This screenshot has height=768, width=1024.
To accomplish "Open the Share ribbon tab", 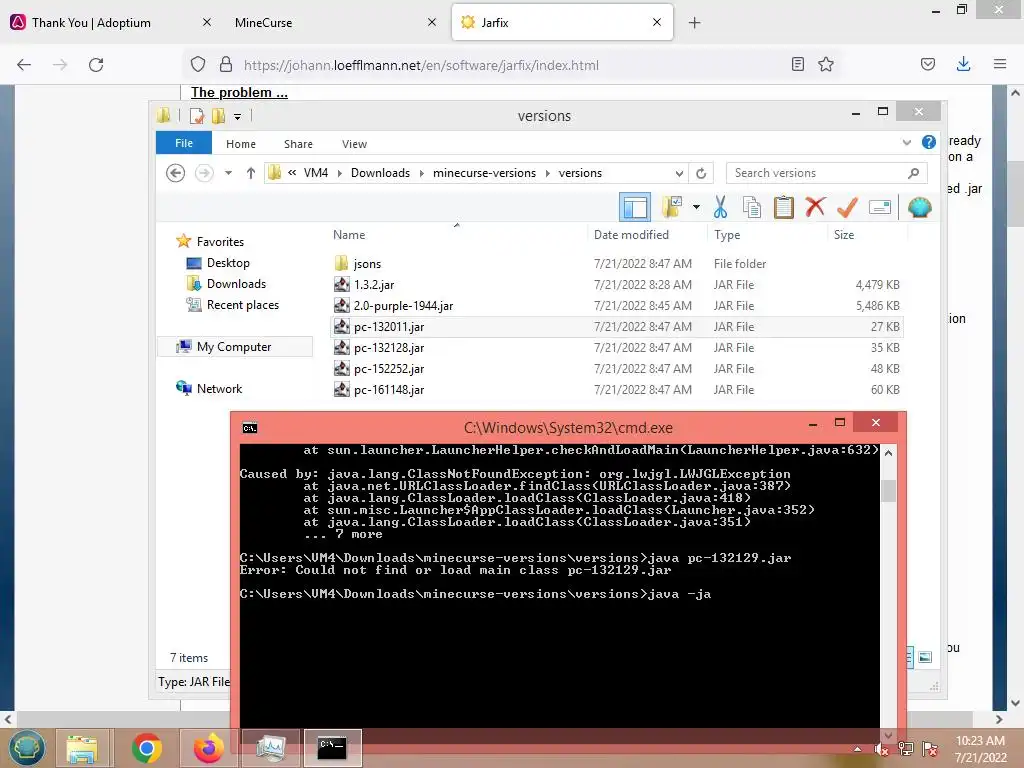I will coord(298,144).
